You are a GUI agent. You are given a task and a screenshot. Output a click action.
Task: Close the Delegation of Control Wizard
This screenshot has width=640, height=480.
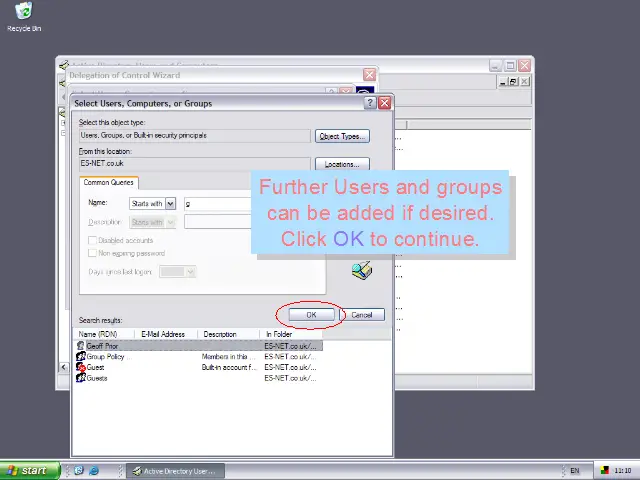point(369,75)
